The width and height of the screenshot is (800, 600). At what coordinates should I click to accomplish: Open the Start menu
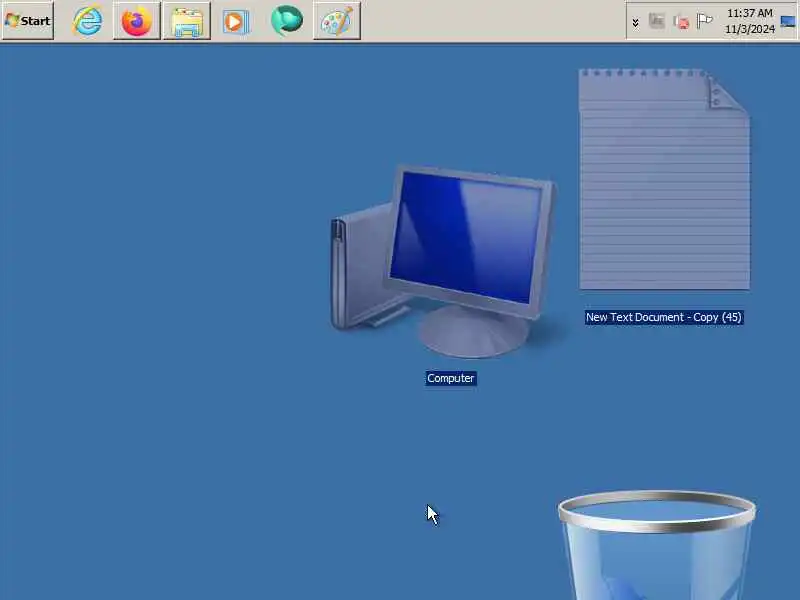(28, 20)
